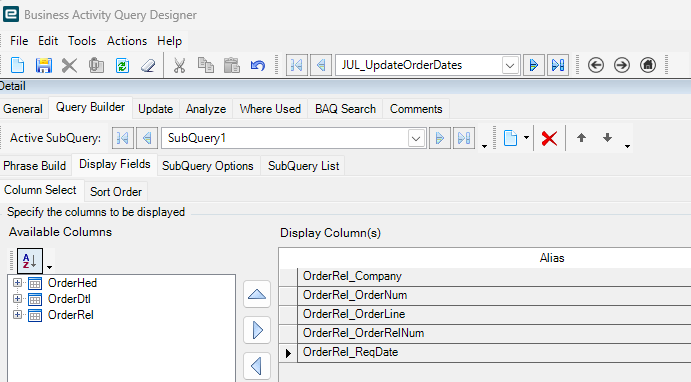Move subquery up with the up arrow
Viewport: 691px width, 382px height.
pyautogui.click(x=581, y=138)
